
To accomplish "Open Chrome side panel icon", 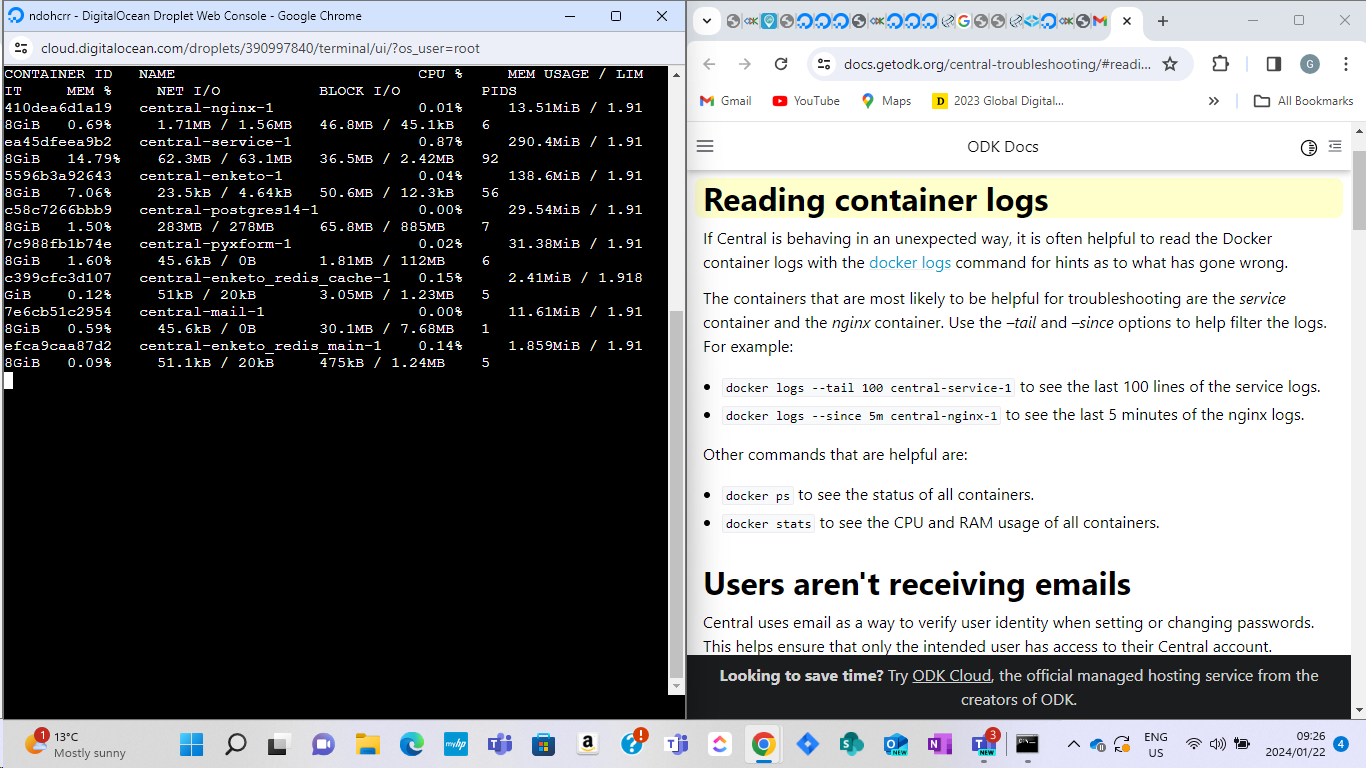I will 1274,64.
